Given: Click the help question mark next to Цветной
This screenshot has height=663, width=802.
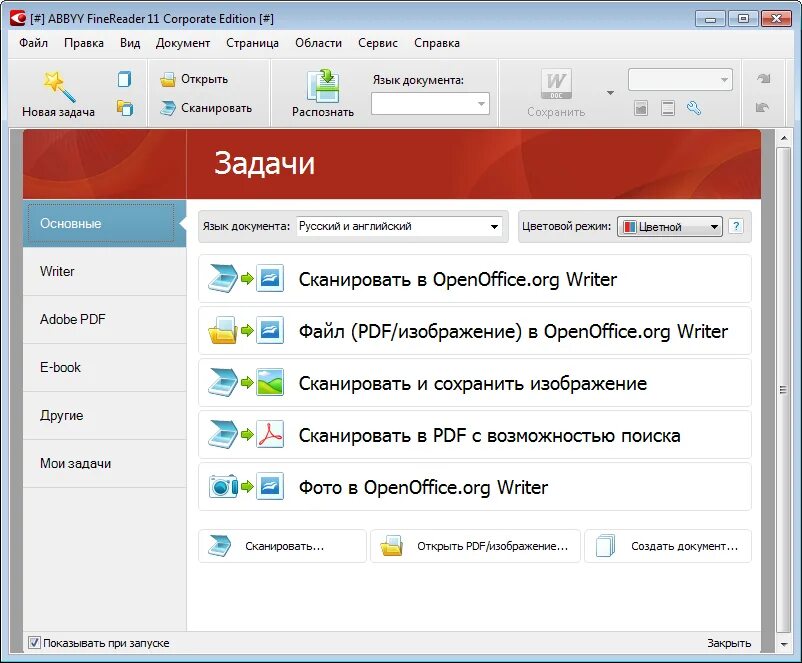Looking at the screenshot, I should point(736,226).
